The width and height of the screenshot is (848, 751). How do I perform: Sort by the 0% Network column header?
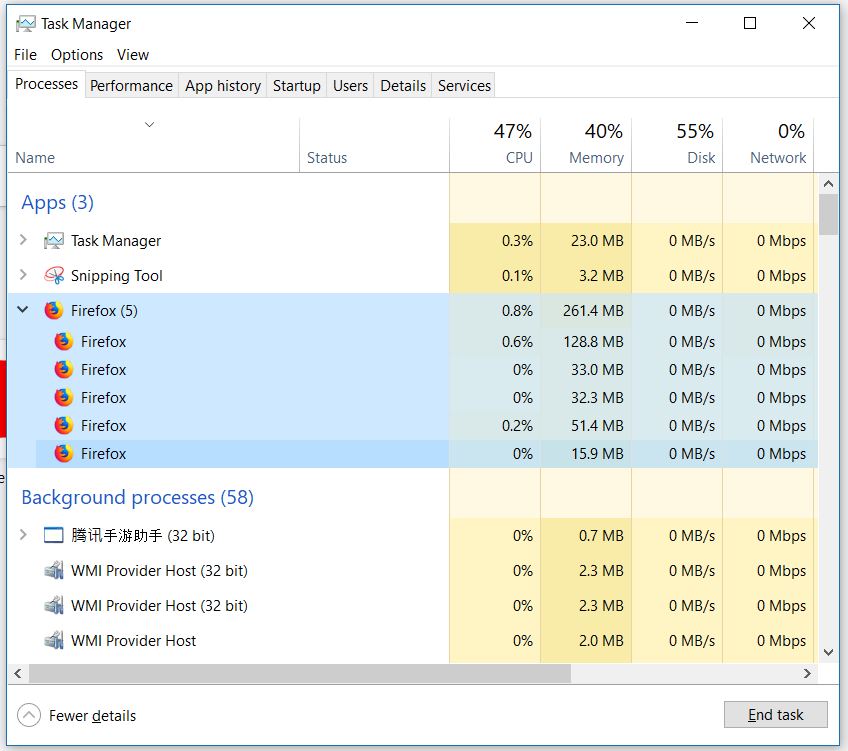(x=768, y=145)
